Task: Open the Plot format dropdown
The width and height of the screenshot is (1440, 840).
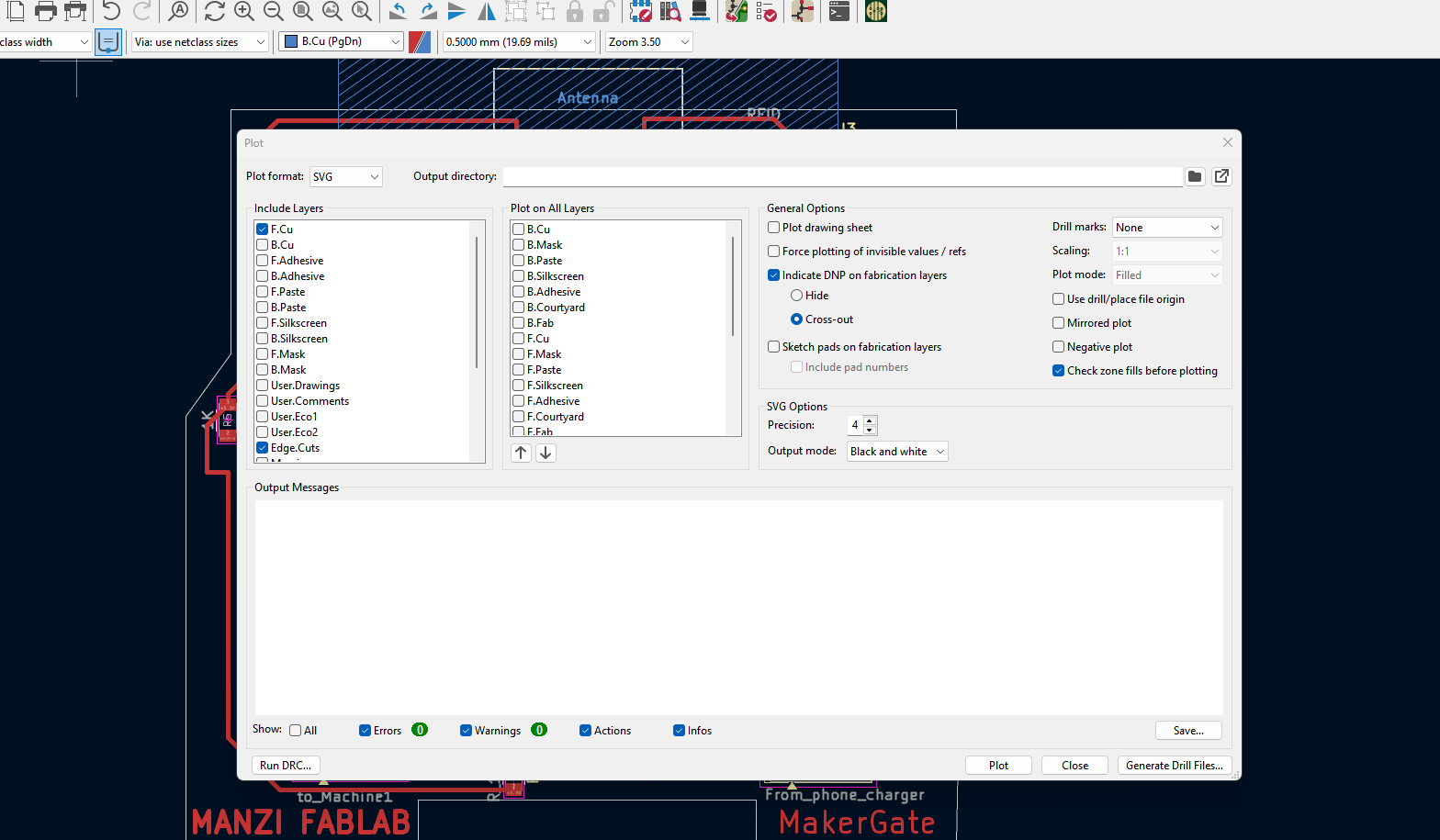Action: coord(345,176)
